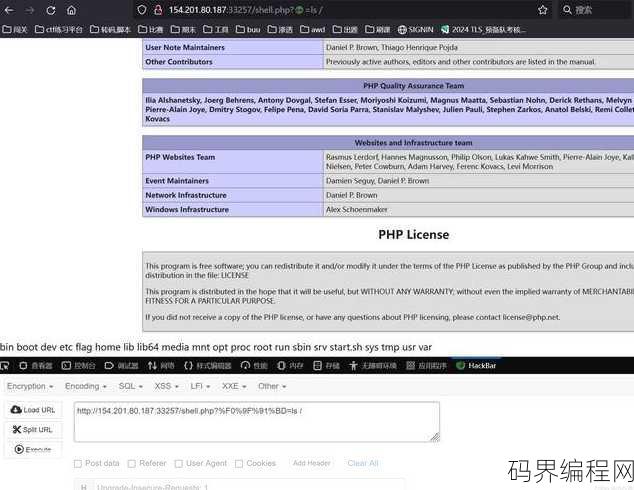Focus the HackBar URL text area
Viewport: 634px width, 490px height.
(x=257, y=422)
